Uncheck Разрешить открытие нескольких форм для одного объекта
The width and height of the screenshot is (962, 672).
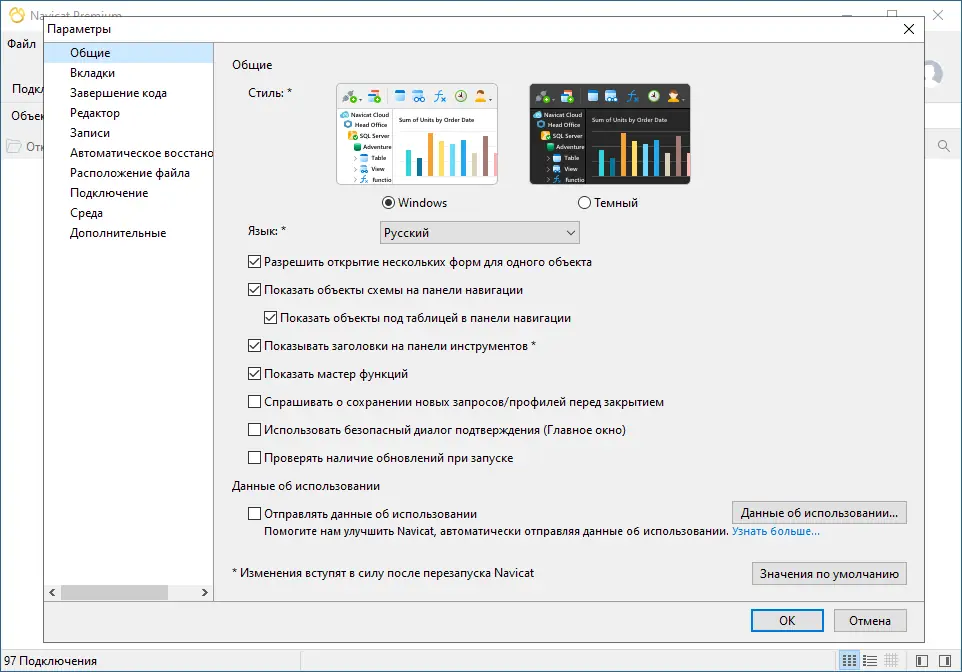tap(254, 262)
